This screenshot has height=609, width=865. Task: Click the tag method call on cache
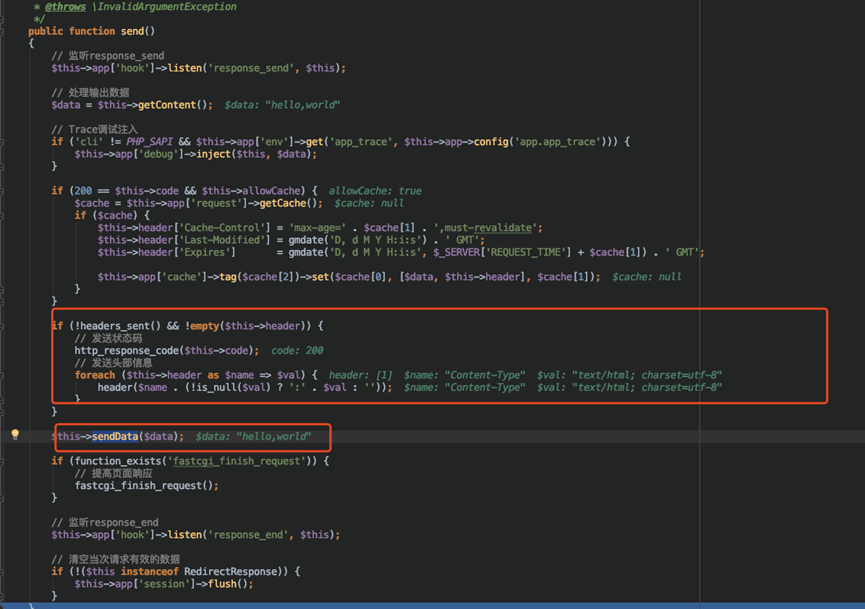(228, 277)
